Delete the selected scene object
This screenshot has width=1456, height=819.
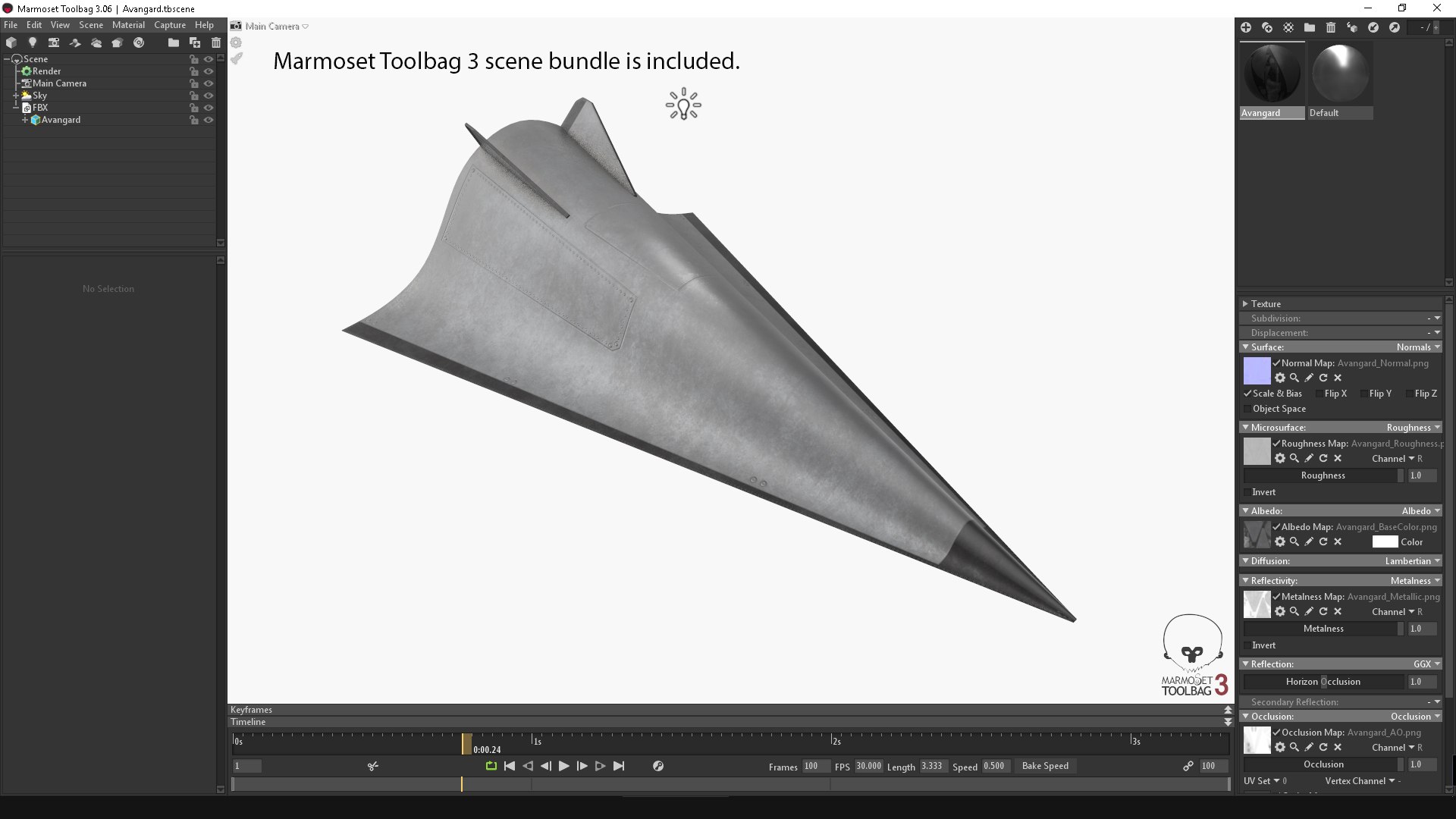pyautogui.click(x=216, y=42)
